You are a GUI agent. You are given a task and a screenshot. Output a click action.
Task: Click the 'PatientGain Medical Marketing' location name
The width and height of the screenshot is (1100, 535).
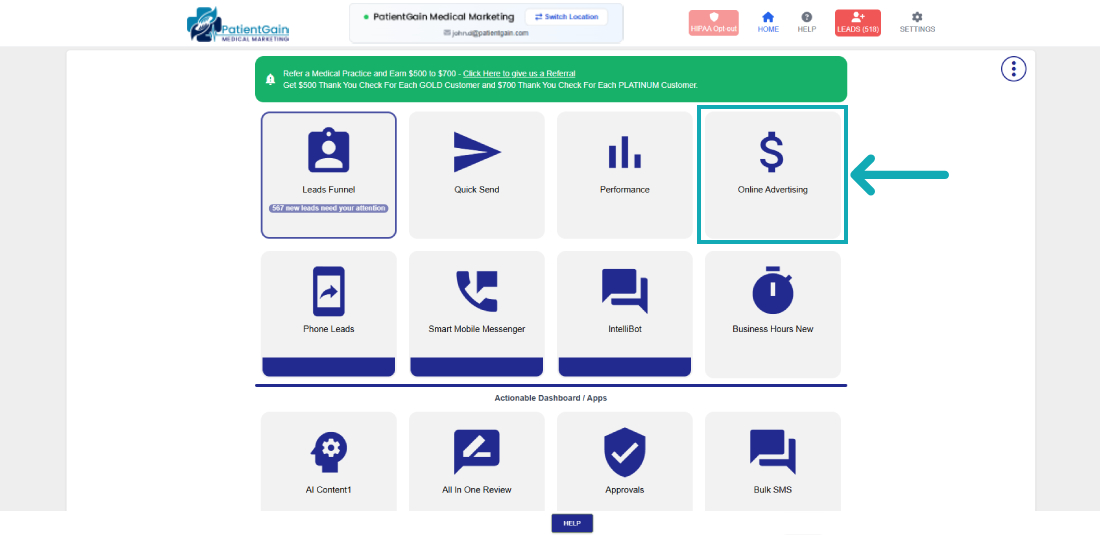click(444, 17)
